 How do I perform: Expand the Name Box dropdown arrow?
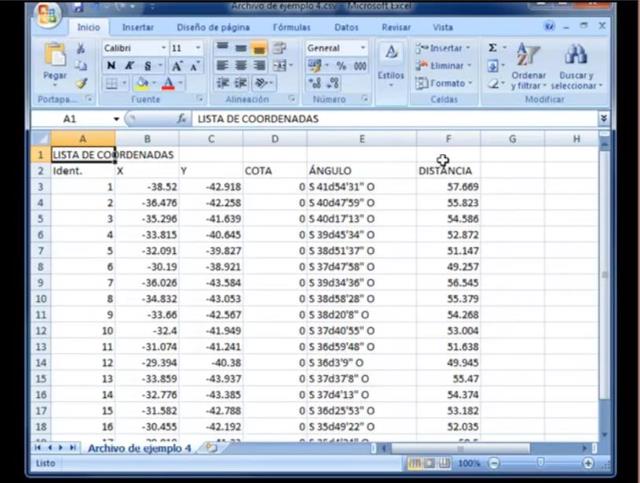point(116,119)
